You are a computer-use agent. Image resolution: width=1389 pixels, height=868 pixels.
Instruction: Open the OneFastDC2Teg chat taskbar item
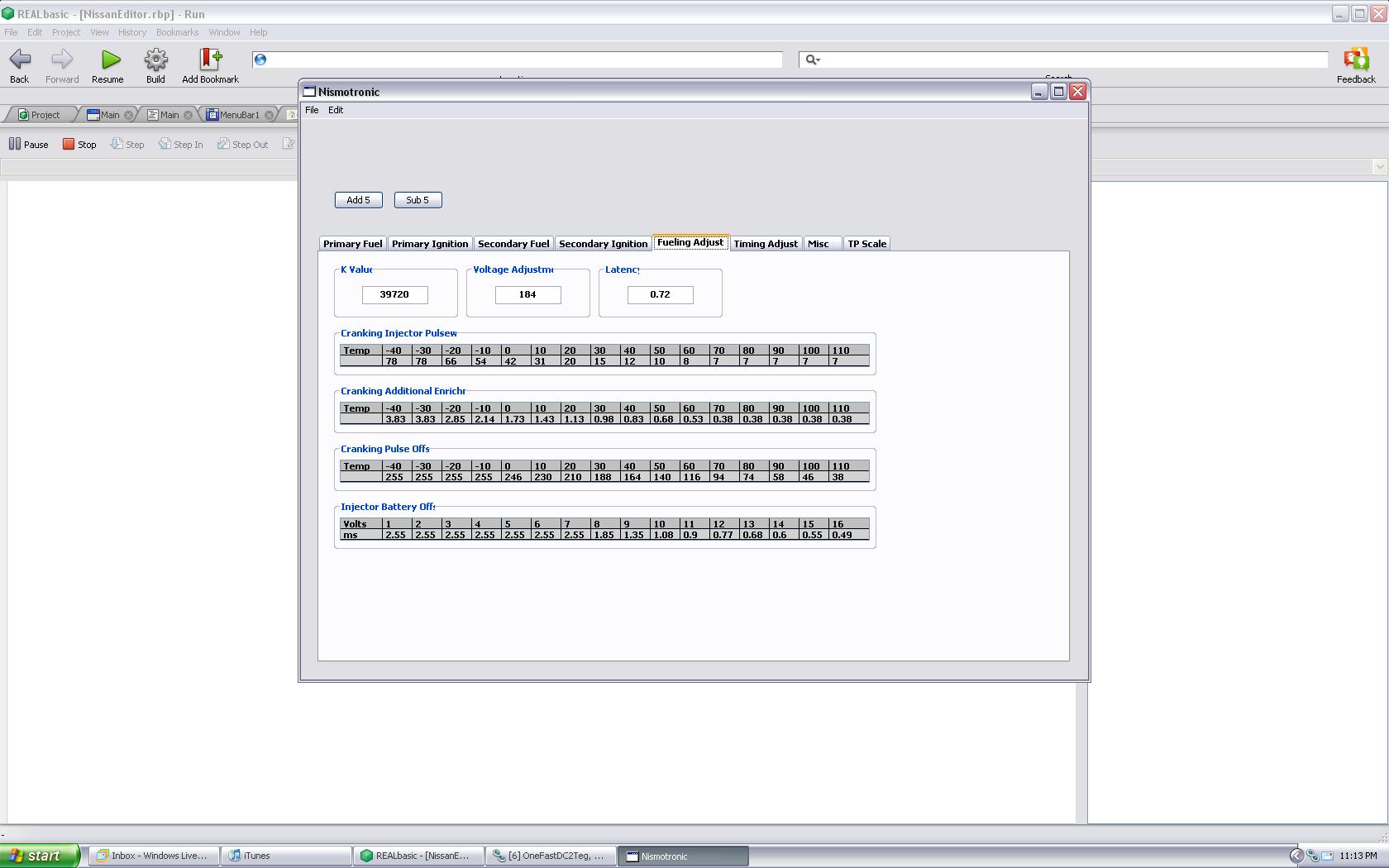[x=551, y=856]
